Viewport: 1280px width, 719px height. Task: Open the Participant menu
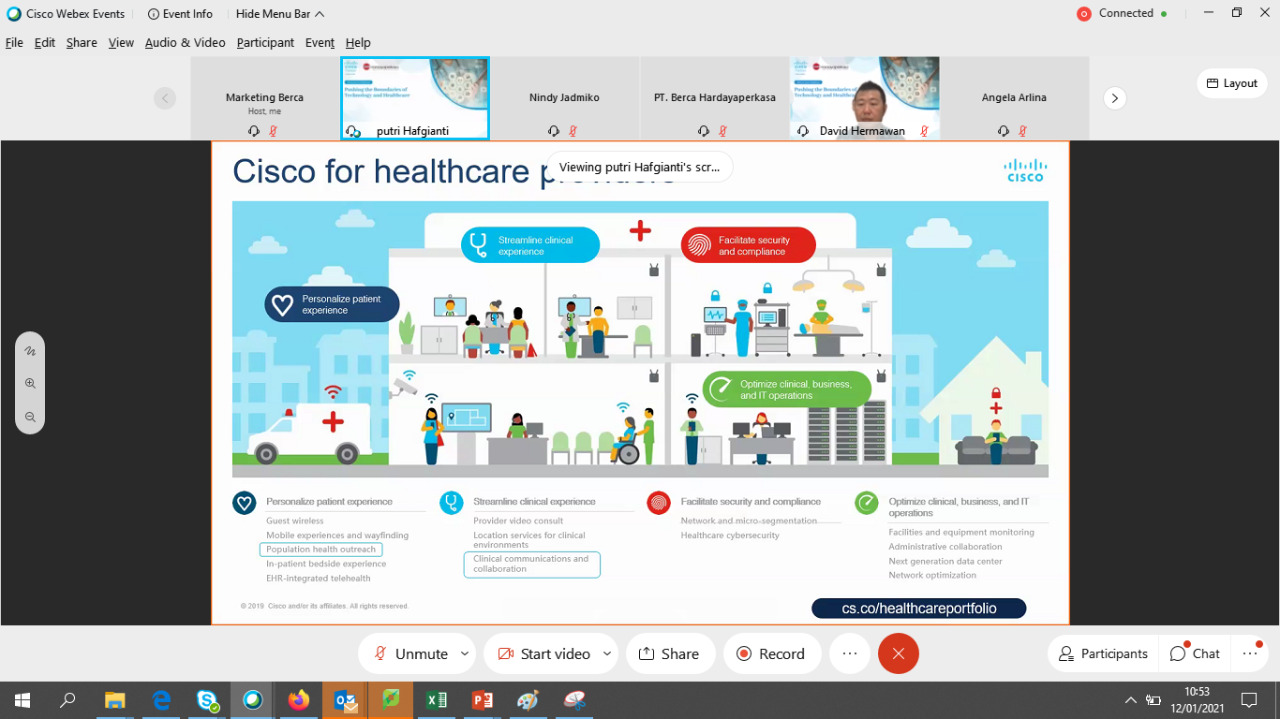(x=265, y=43)
